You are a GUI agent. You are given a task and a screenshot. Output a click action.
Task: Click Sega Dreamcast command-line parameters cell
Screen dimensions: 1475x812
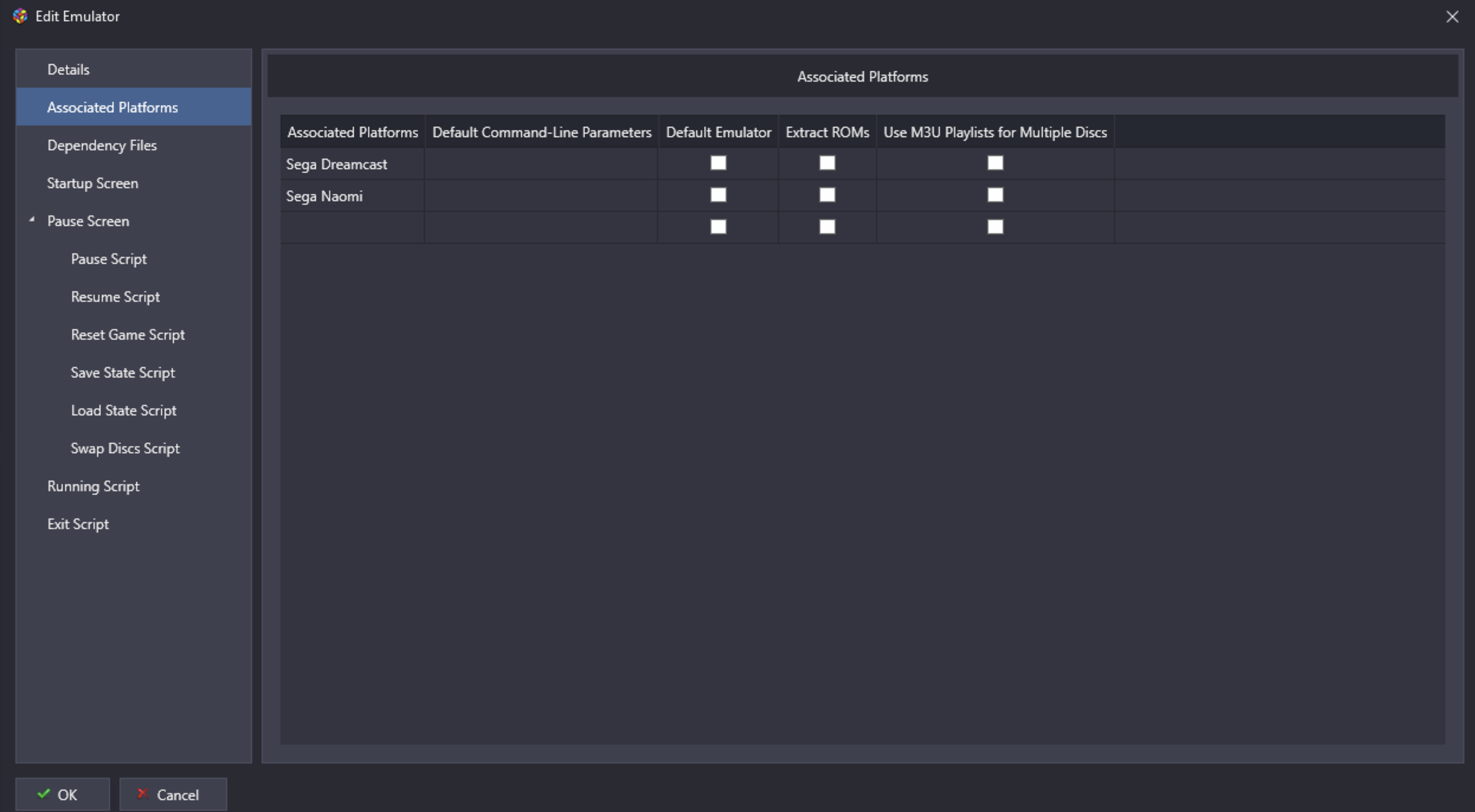(541, 164)
